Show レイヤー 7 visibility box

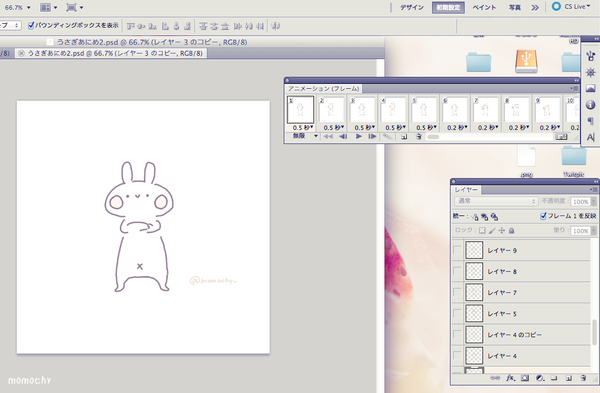(457, 292)
